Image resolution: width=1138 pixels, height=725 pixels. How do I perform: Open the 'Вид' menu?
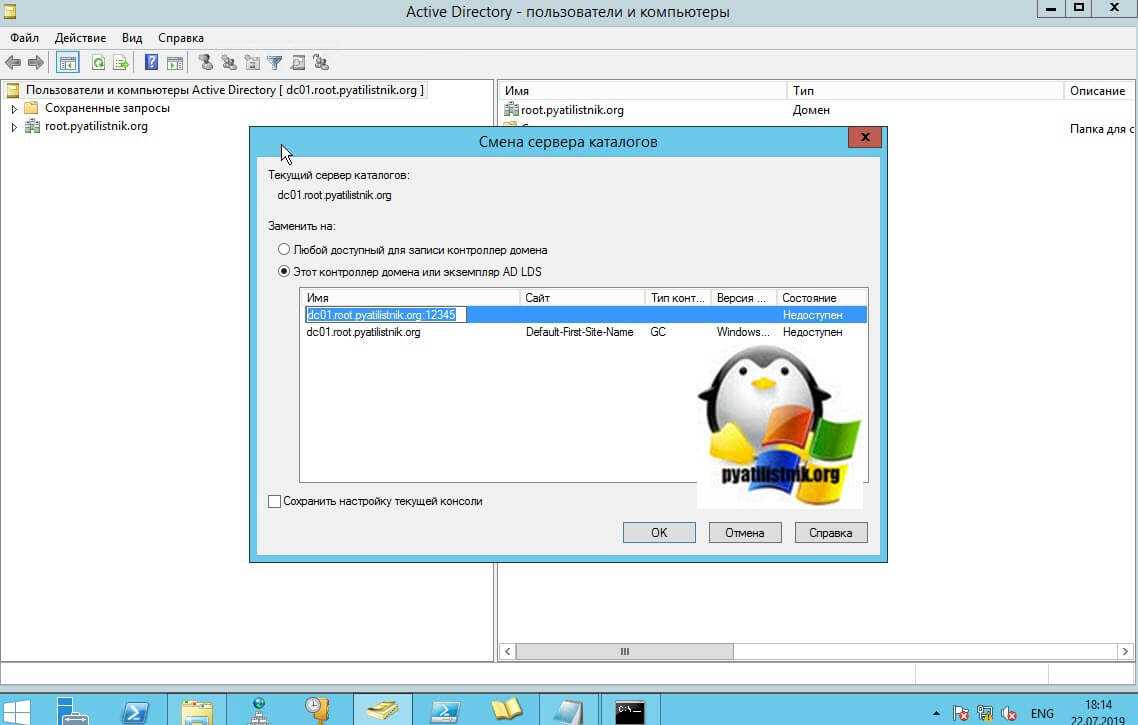[132, 38]
